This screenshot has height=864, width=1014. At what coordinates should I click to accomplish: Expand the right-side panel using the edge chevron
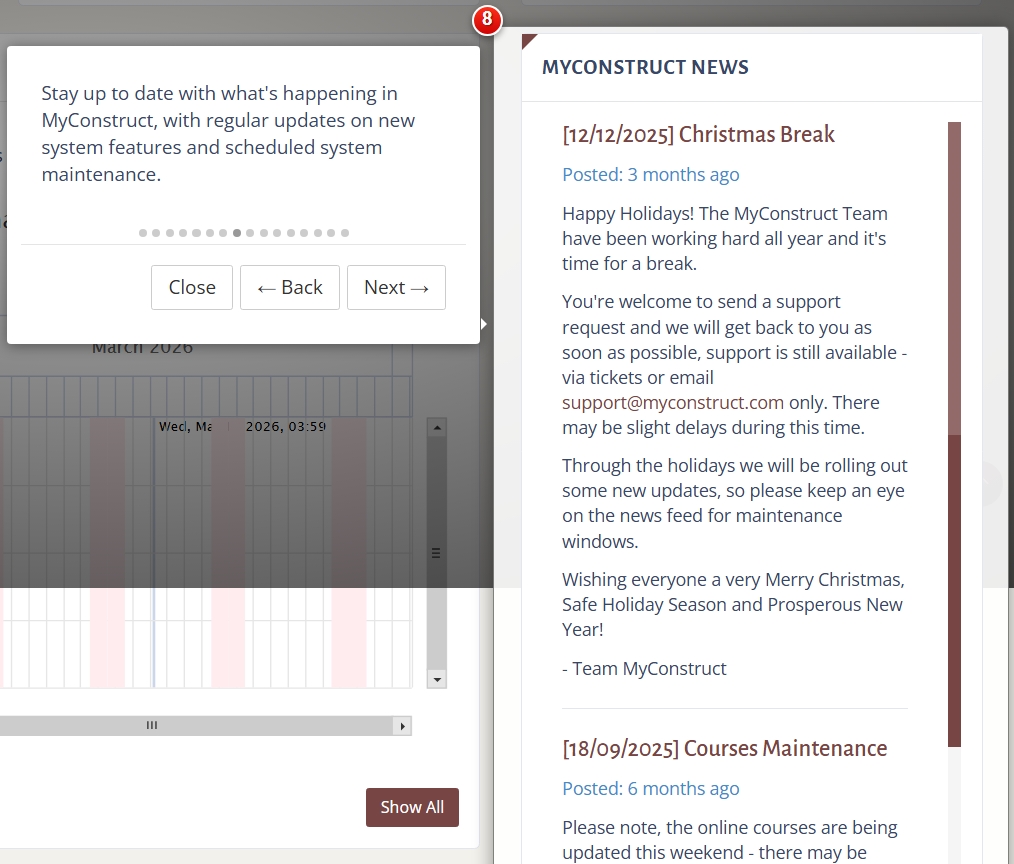tap(993, 484)
